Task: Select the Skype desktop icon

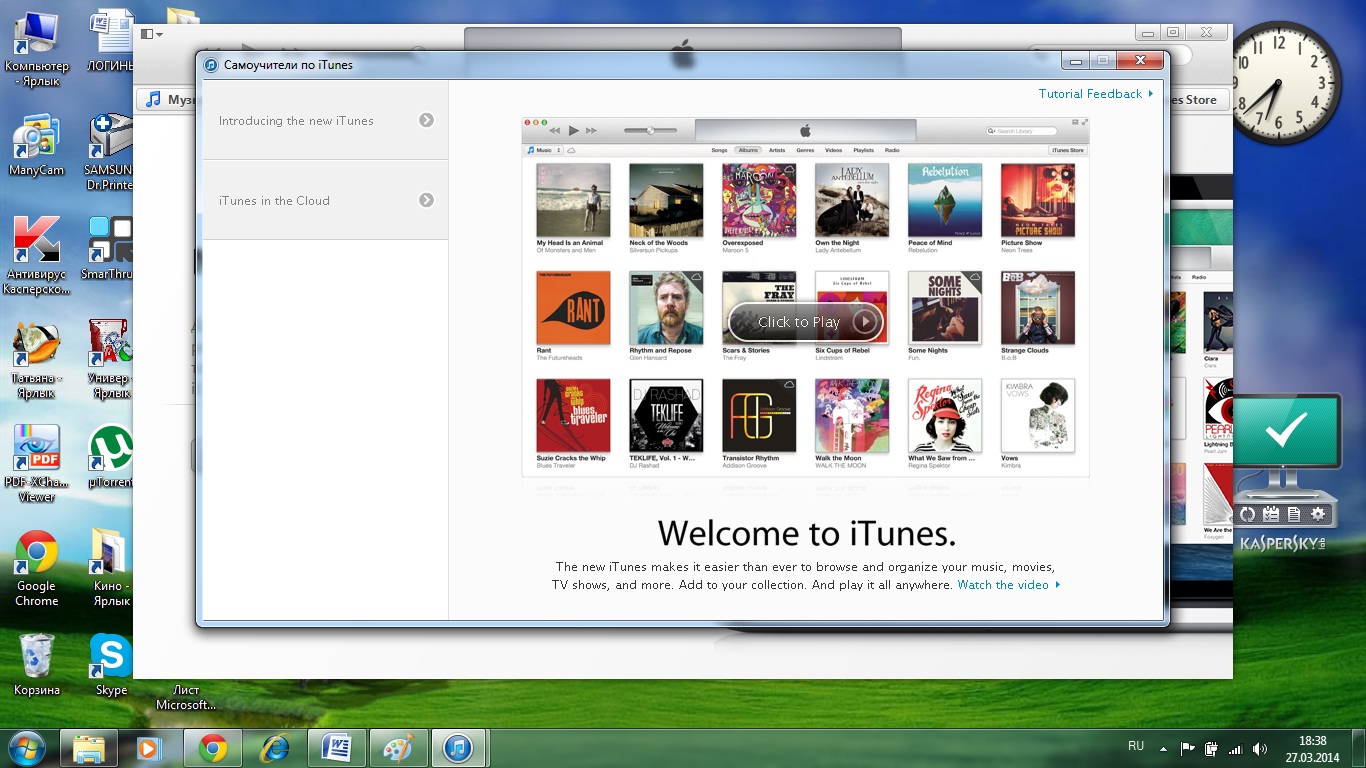Action: coord(111,664)
